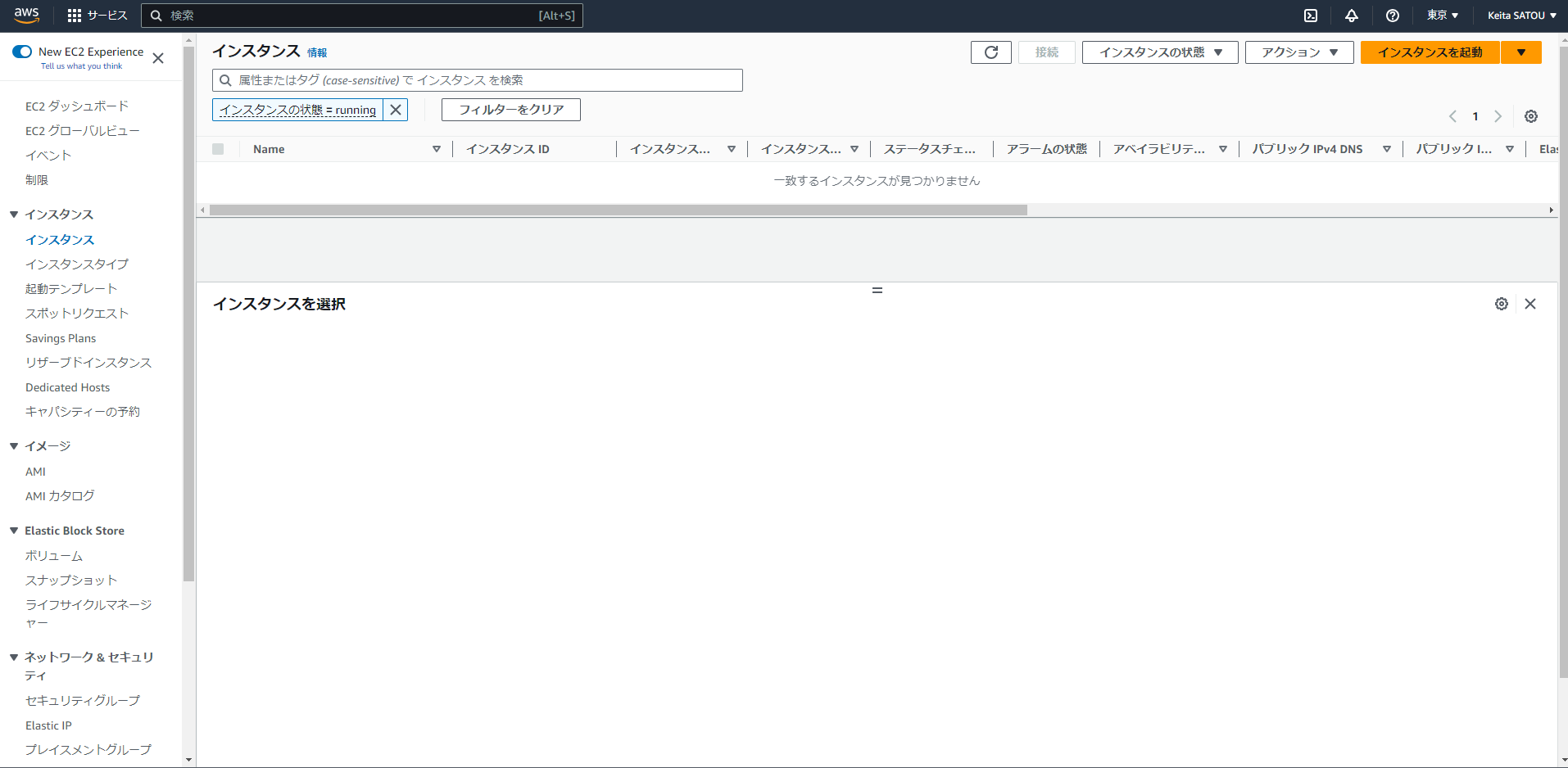Open ボリューム page
The height and width of the screenshot is (768, 1568).
click(54, 556)
